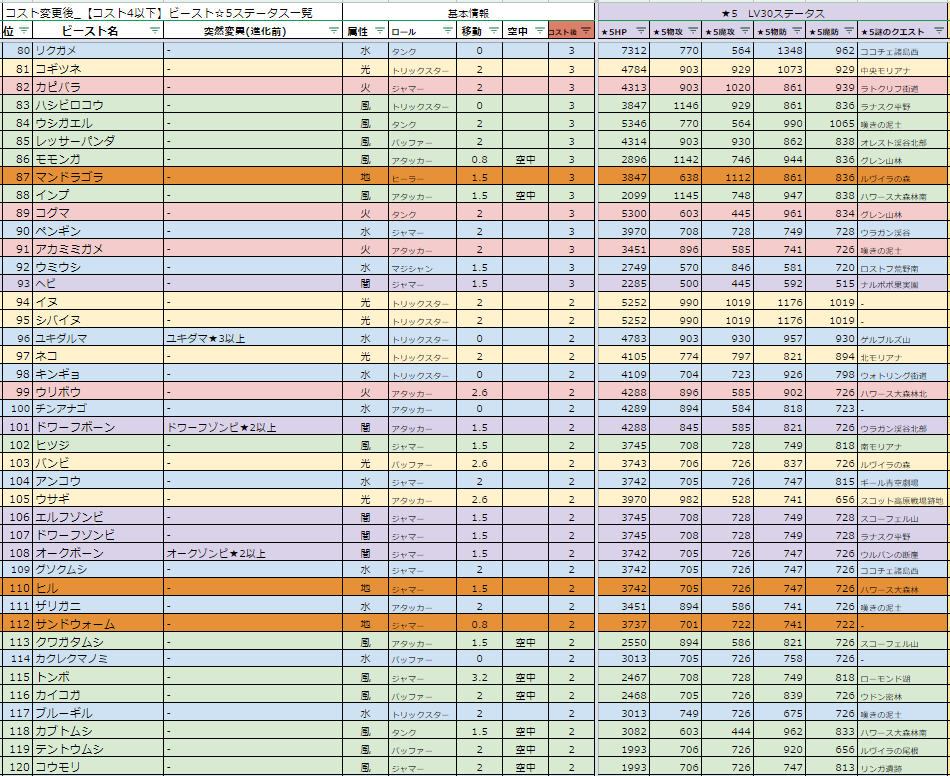Select the 基本情報 group header cell

click(x=468, y=13)
